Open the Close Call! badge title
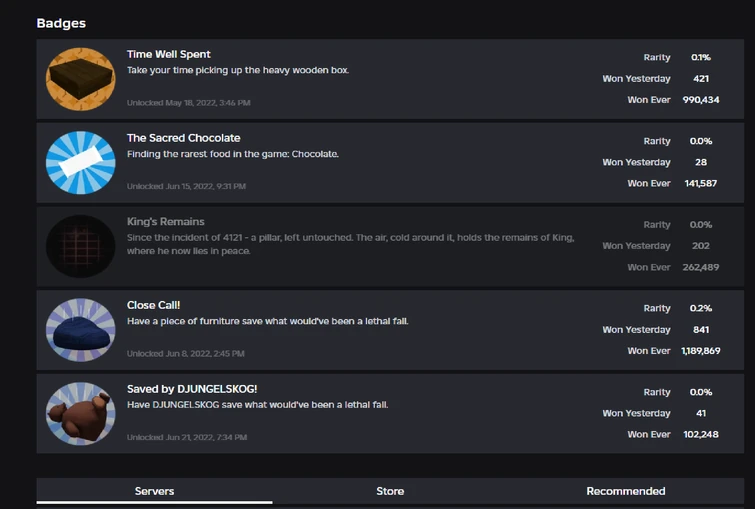 153,305
